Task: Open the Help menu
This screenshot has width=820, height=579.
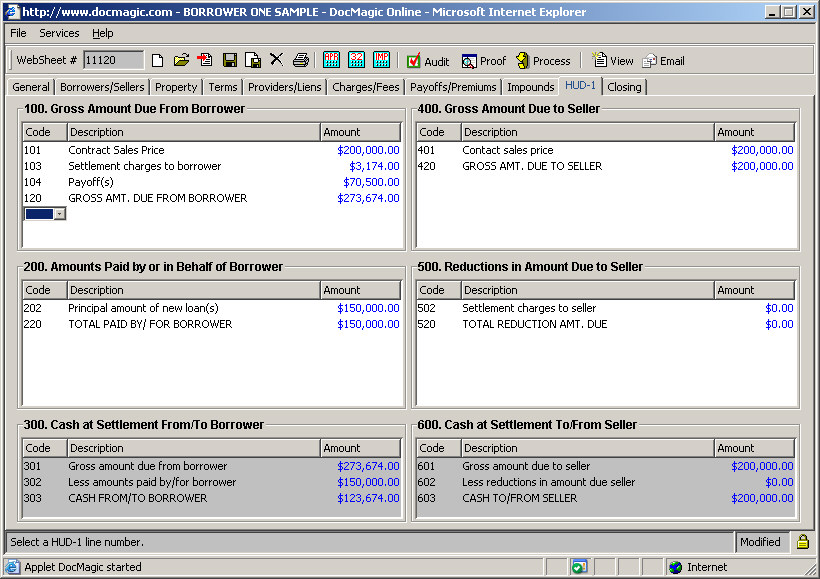Action: point(102,33)
